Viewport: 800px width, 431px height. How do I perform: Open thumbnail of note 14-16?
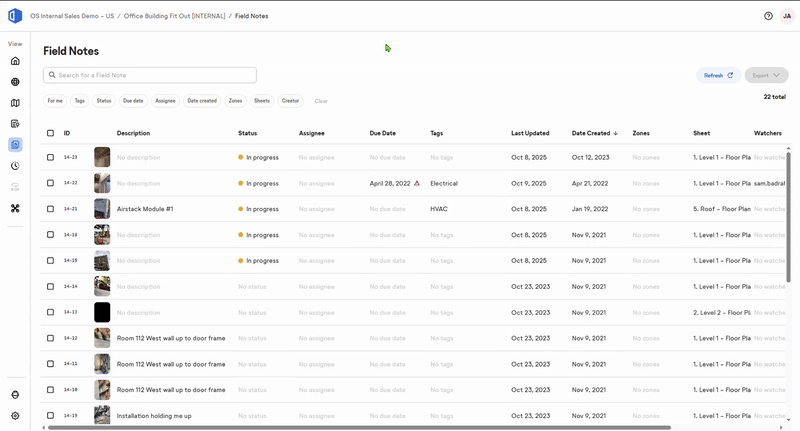102,235
